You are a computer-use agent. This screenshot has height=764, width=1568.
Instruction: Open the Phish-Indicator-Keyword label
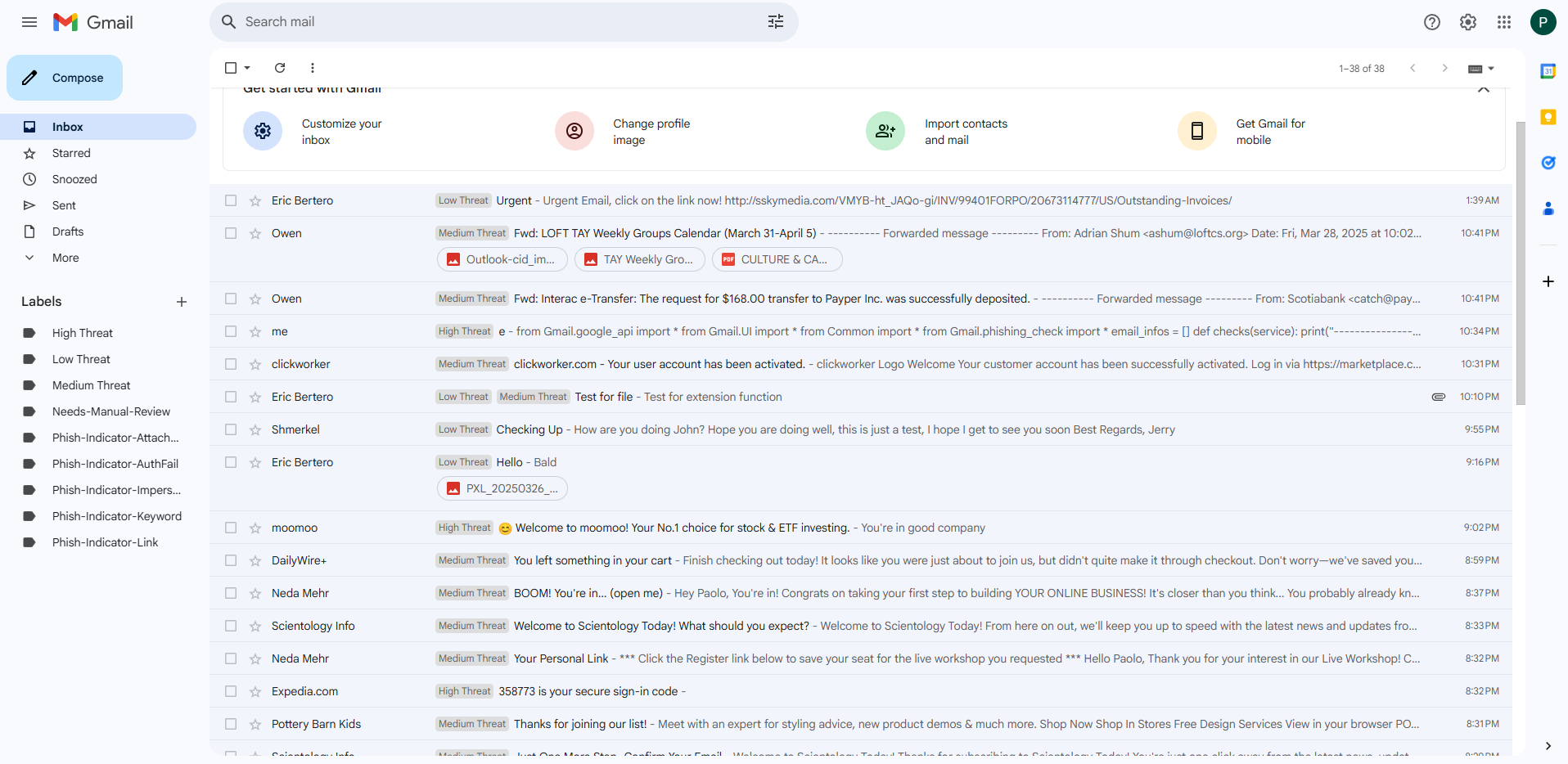[x=117, y=516]
